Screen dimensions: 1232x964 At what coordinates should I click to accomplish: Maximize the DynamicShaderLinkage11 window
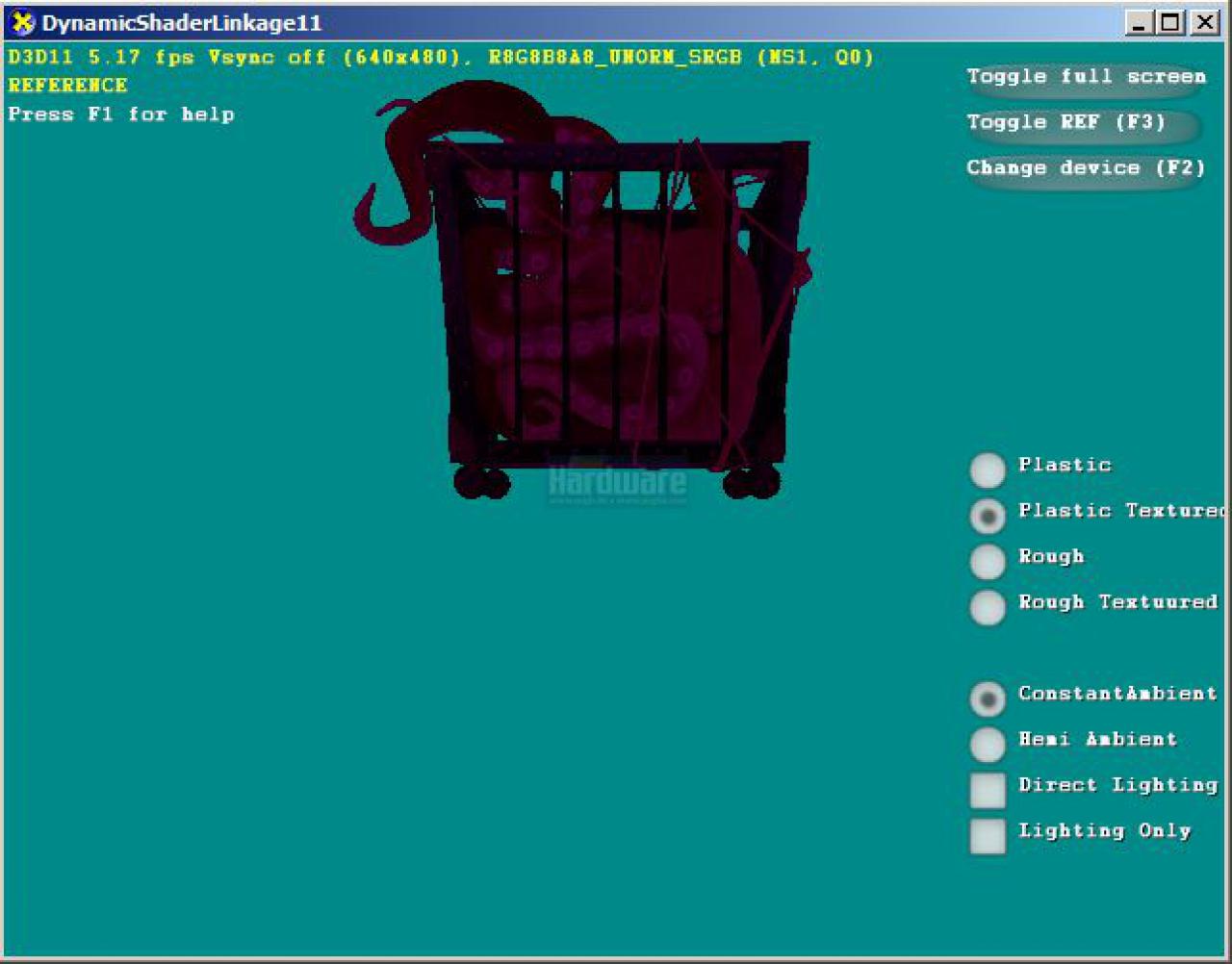[1171, 22]
